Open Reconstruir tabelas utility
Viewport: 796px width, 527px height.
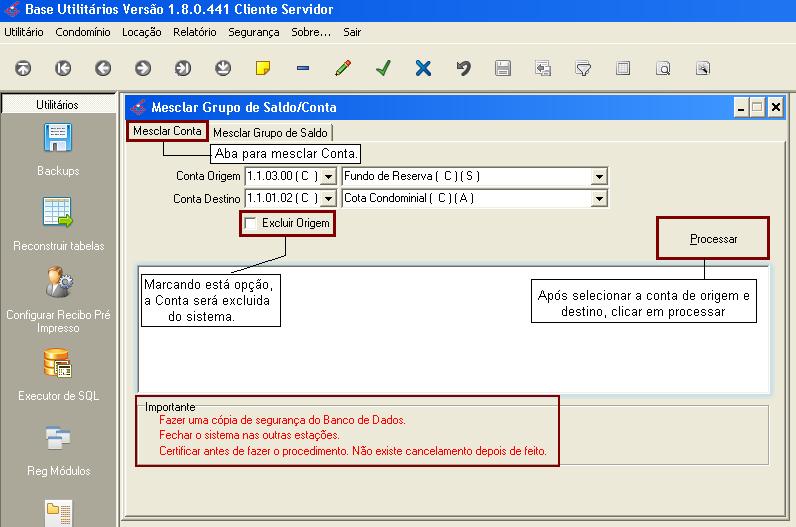(58, 224)
